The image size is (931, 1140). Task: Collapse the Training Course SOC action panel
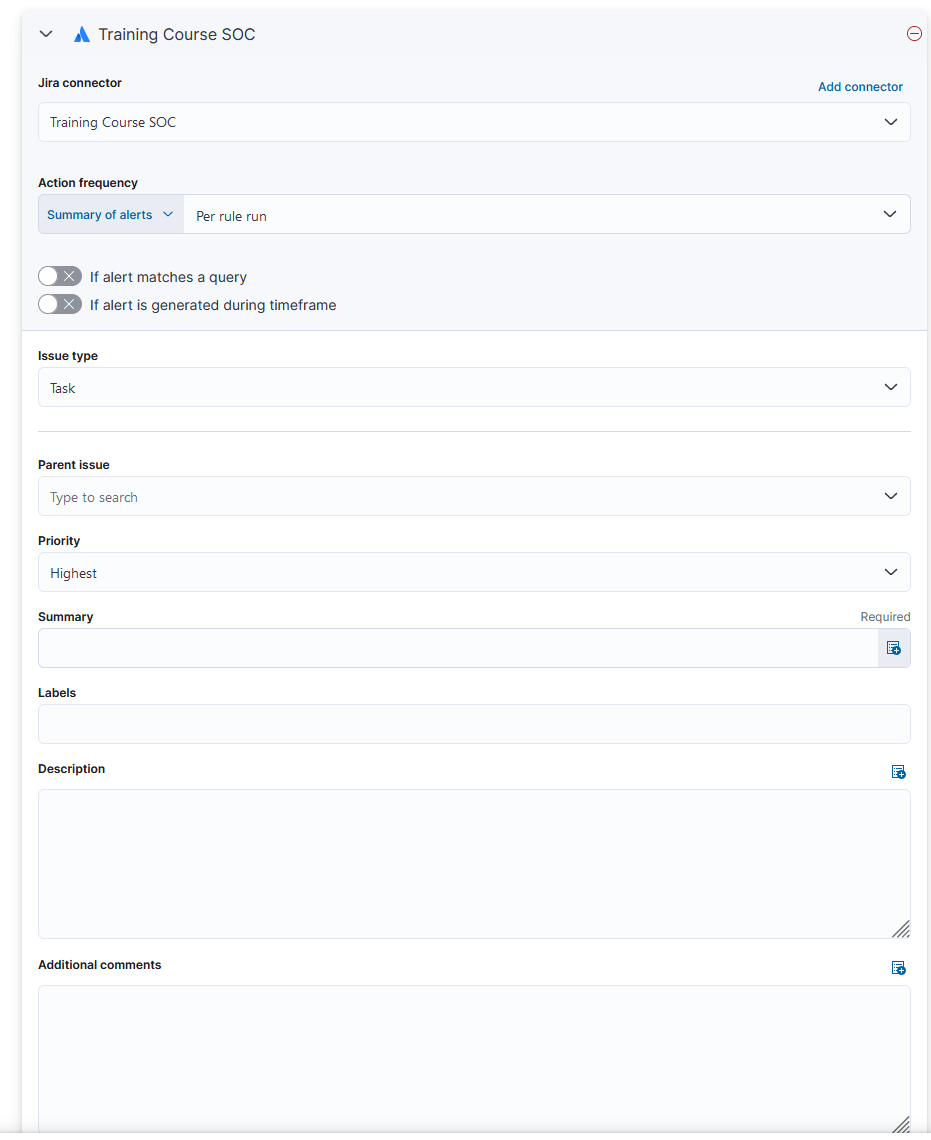tap(46, 34)
